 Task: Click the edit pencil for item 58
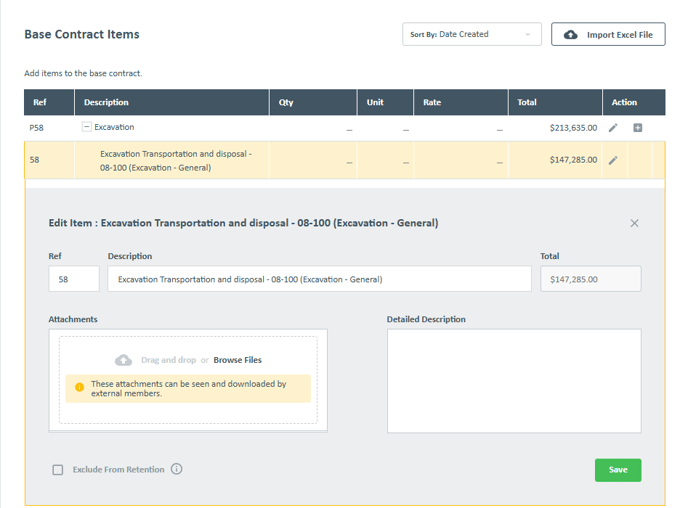click(613, 160)
